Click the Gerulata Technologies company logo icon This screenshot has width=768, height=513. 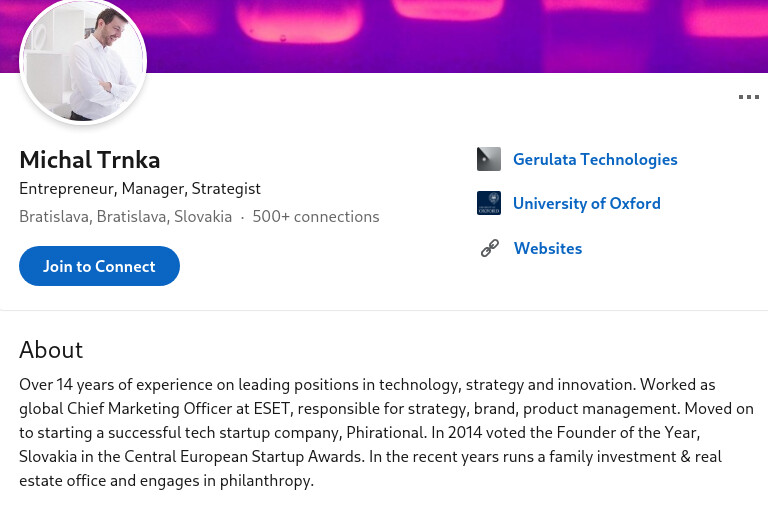click(489, 159)
